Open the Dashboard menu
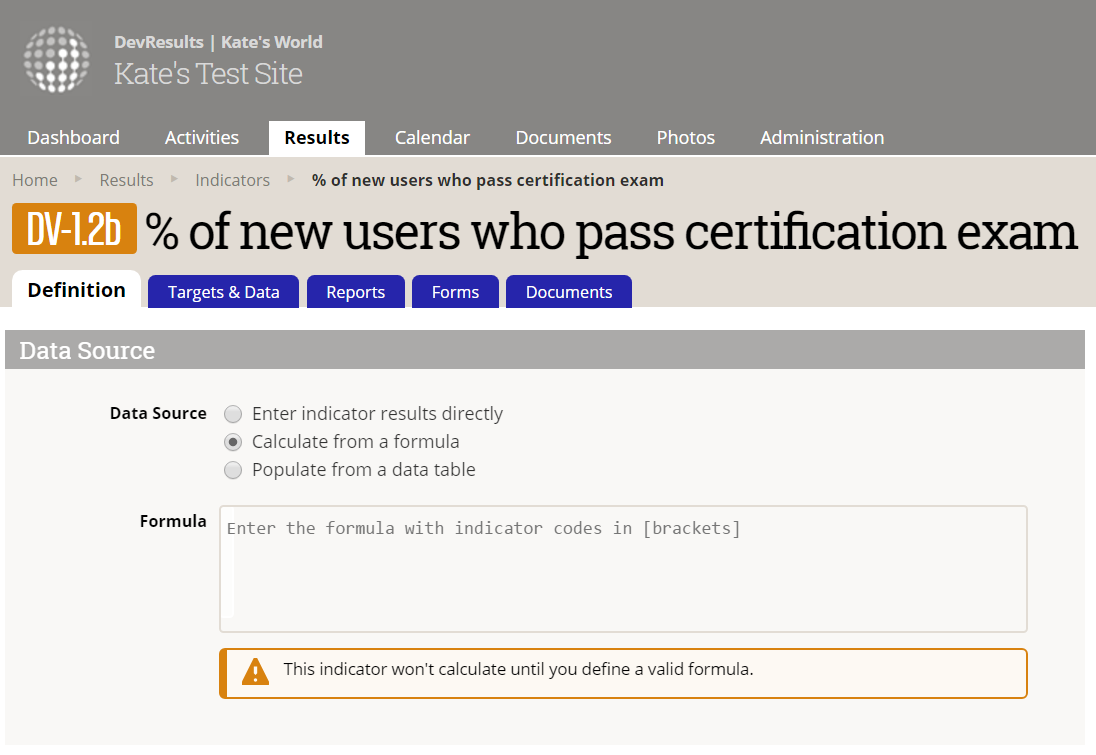 pyautogui.click(x=73, y=138)
